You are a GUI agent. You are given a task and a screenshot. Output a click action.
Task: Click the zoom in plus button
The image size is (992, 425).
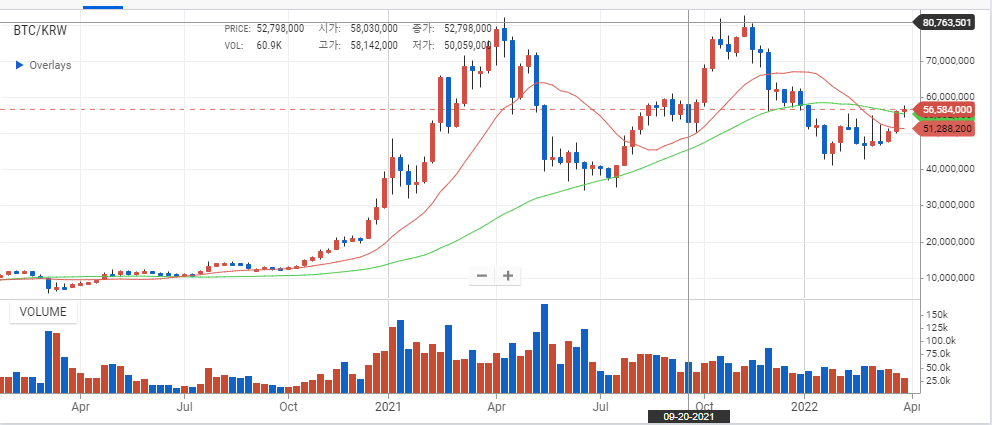(x=507, y=276)
